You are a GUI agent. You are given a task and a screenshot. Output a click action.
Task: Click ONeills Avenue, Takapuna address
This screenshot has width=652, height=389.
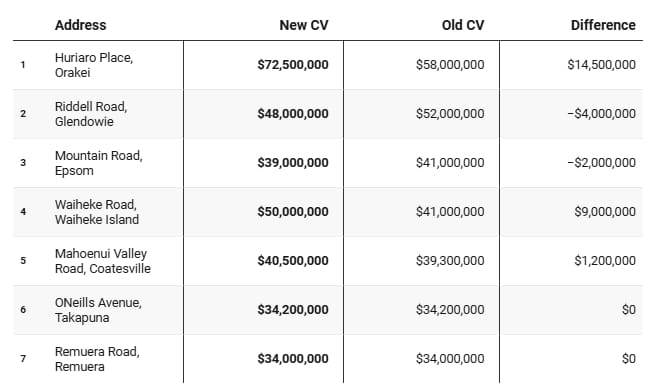tap(98, 310)
